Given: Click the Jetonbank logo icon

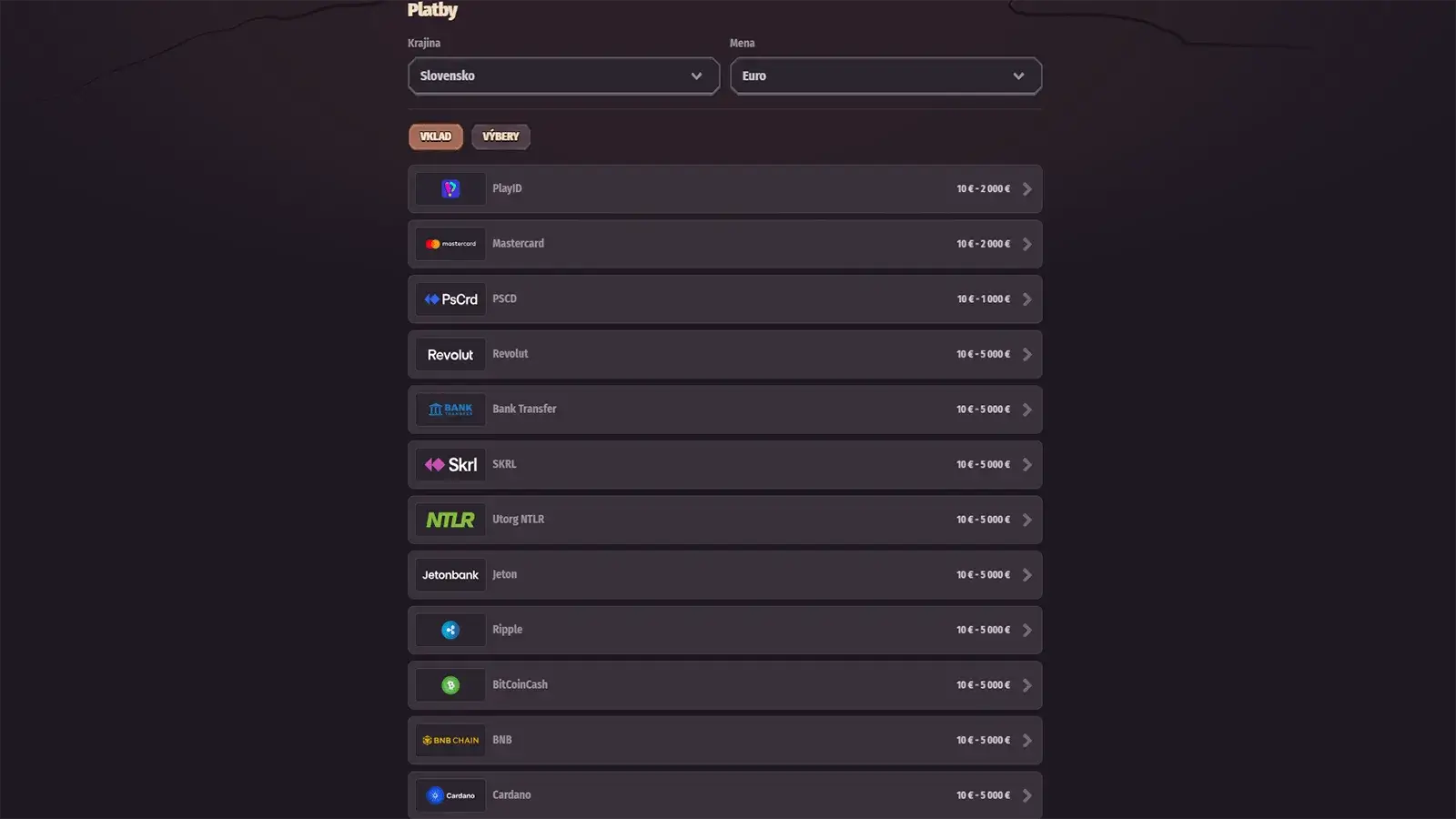Looking at the screenshot, I should [450, 575].
